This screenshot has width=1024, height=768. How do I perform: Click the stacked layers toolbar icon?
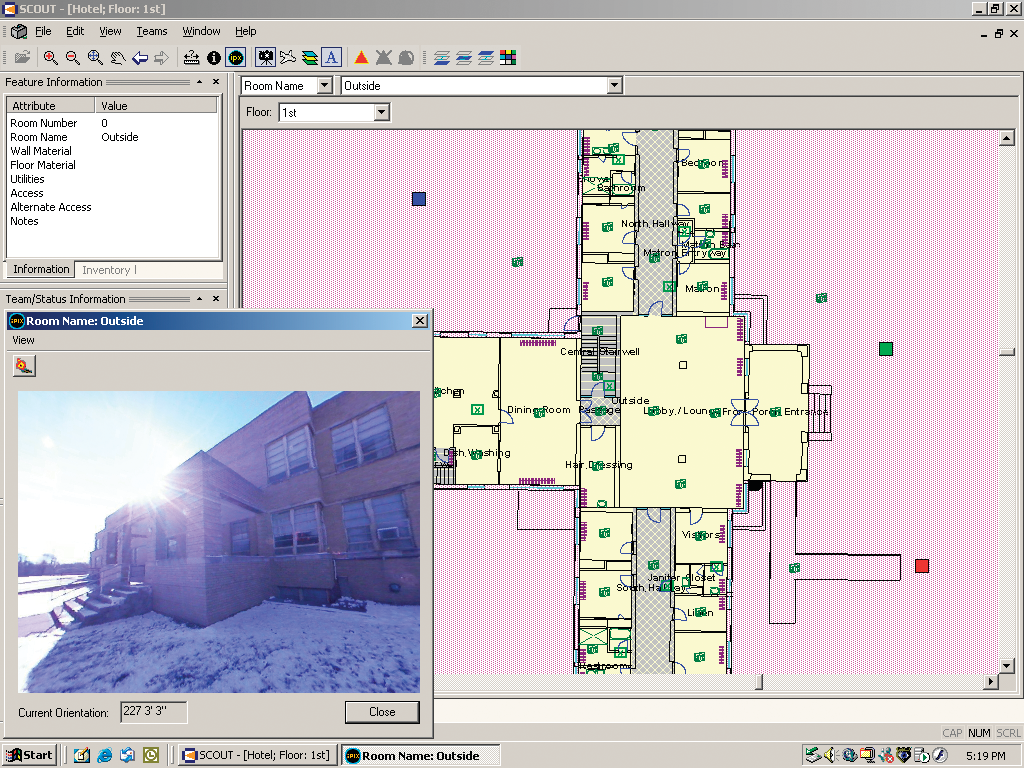click(x=310, y=58)
